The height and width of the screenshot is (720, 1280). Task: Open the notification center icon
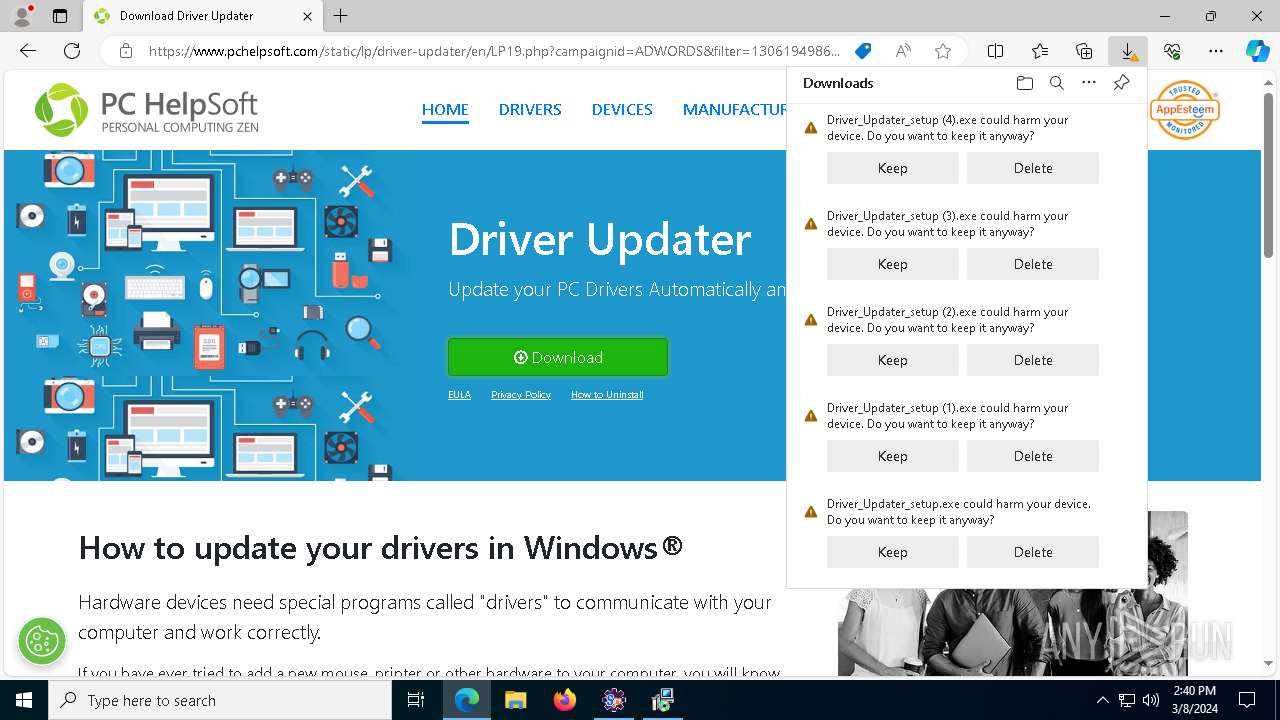coord(1247,700)
